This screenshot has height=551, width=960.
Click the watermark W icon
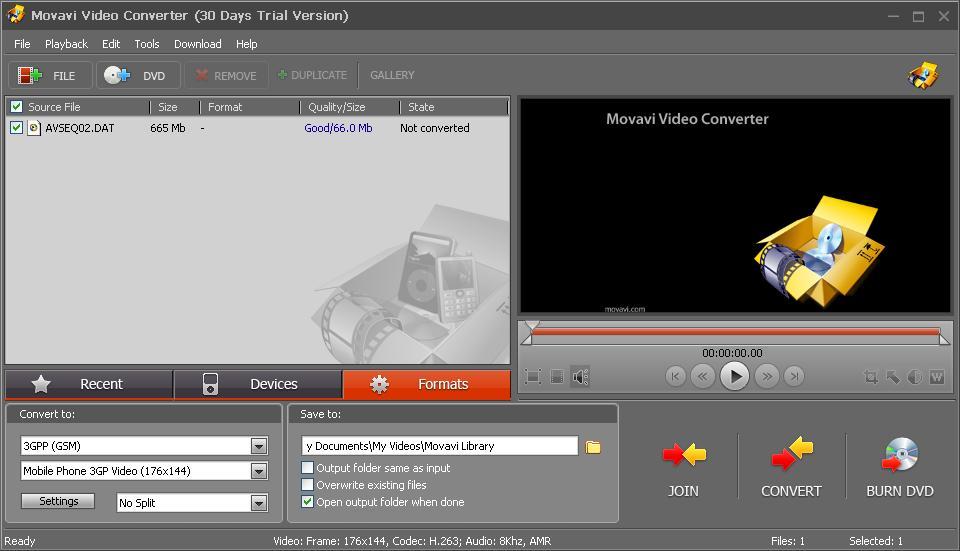pyautogui.click(x=937, y=377)
